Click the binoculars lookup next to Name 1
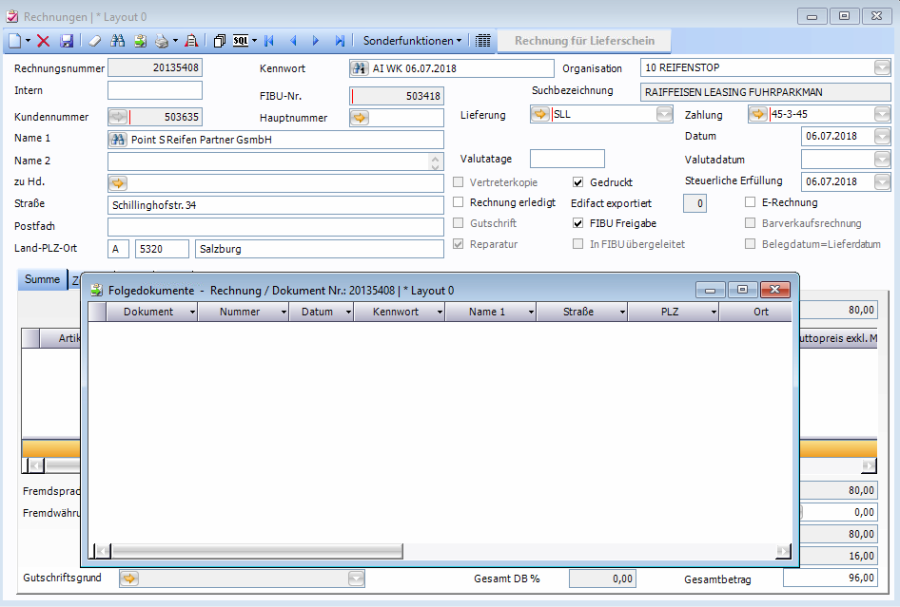Viewport: 900px width, 607px height. [x=118, y=140]
